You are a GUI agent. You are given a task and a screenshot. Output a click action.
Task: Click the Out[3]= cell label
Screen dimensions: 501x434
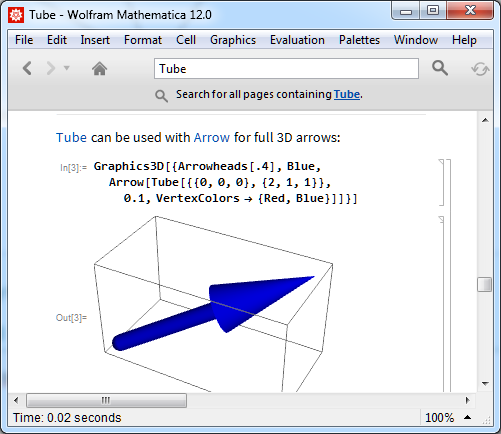pyautogui.click(x=71, y=317)
